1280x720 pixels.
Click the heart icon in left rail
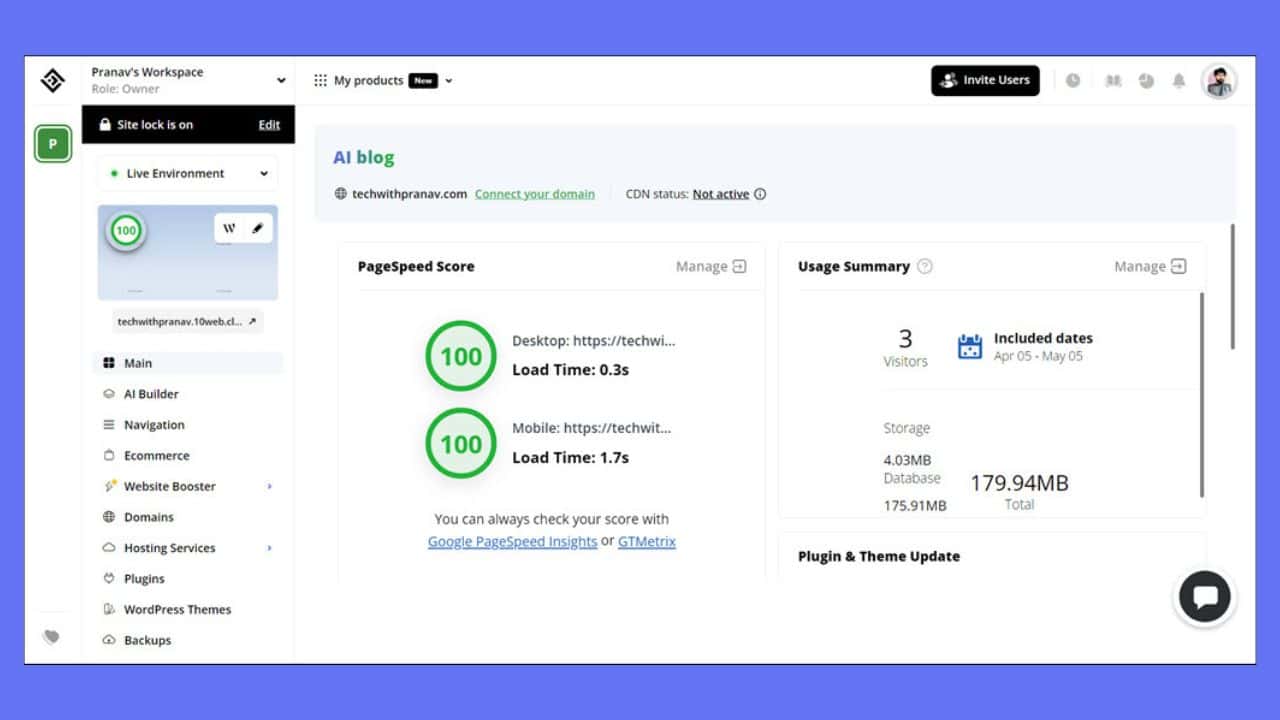coord(52,637)
